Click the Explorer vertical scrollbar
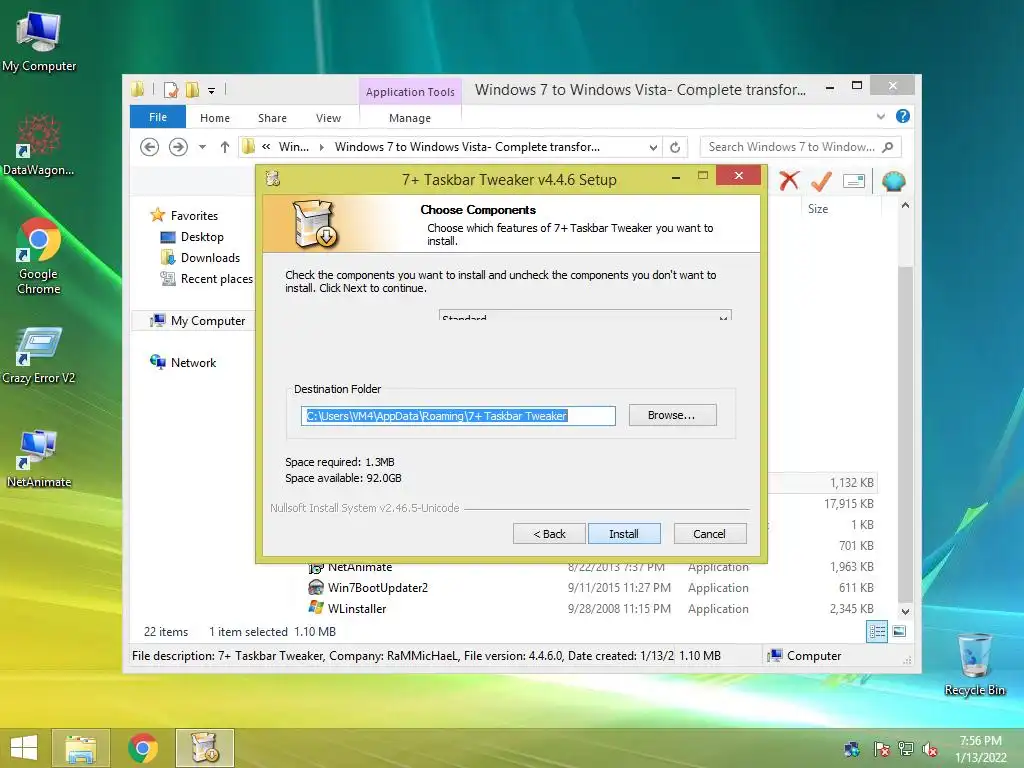This screenshot has width=1024, height=768. tap(904, 434)
